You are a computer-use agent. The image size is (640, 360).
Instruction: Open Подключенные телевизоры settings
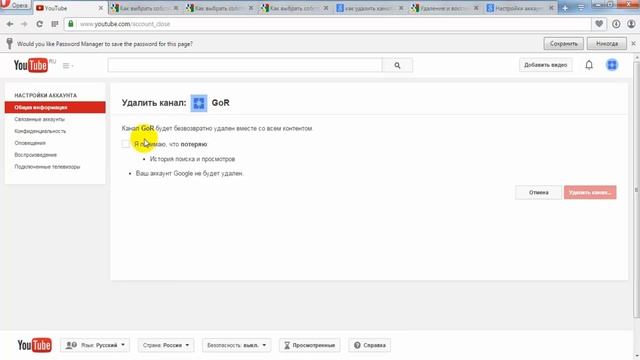pos(47,167)
